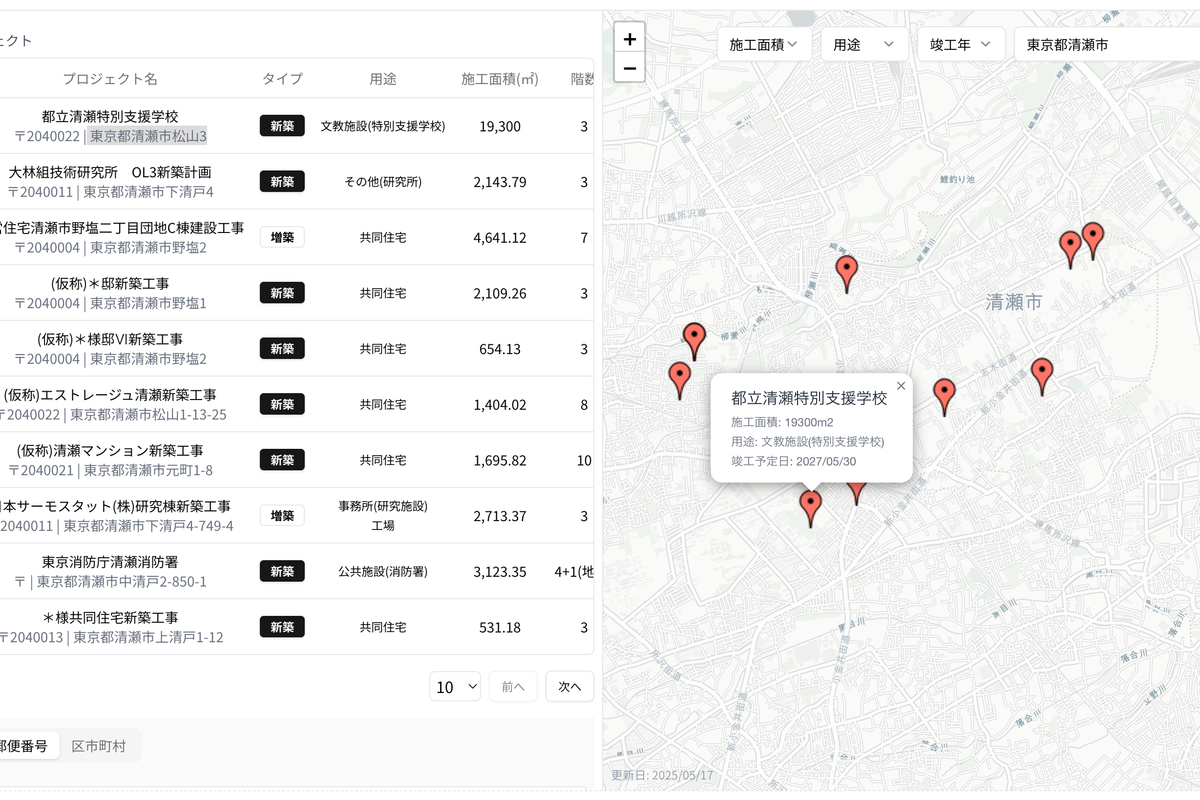Click 増築 badge in サーモスタット研究棟 row
The height and width of the screenshot is (800, 1200).
(x=282, y=515)
